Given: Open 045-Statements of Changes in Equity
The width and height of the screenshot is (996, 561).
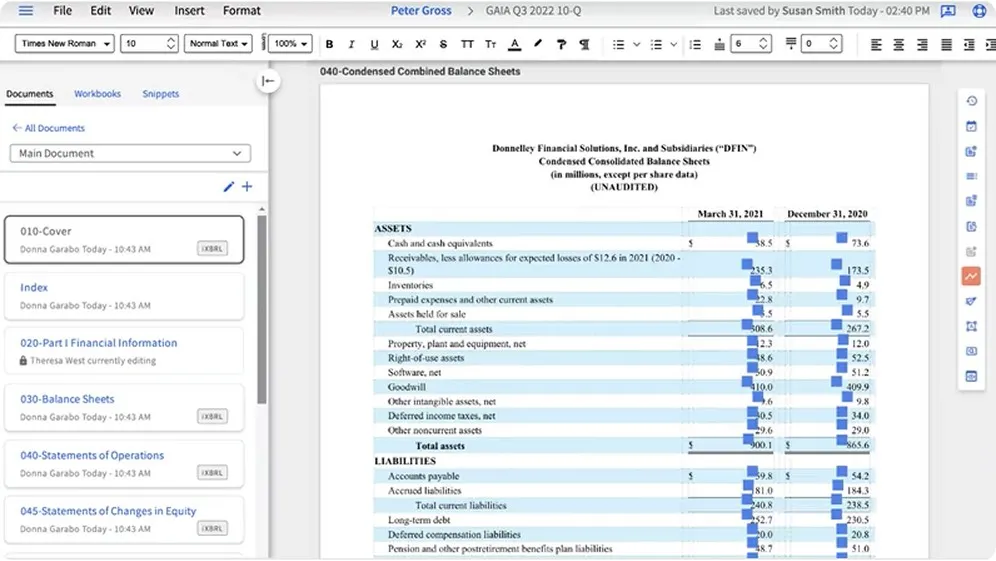Looking at the screenshot, I should coord(124,520).
